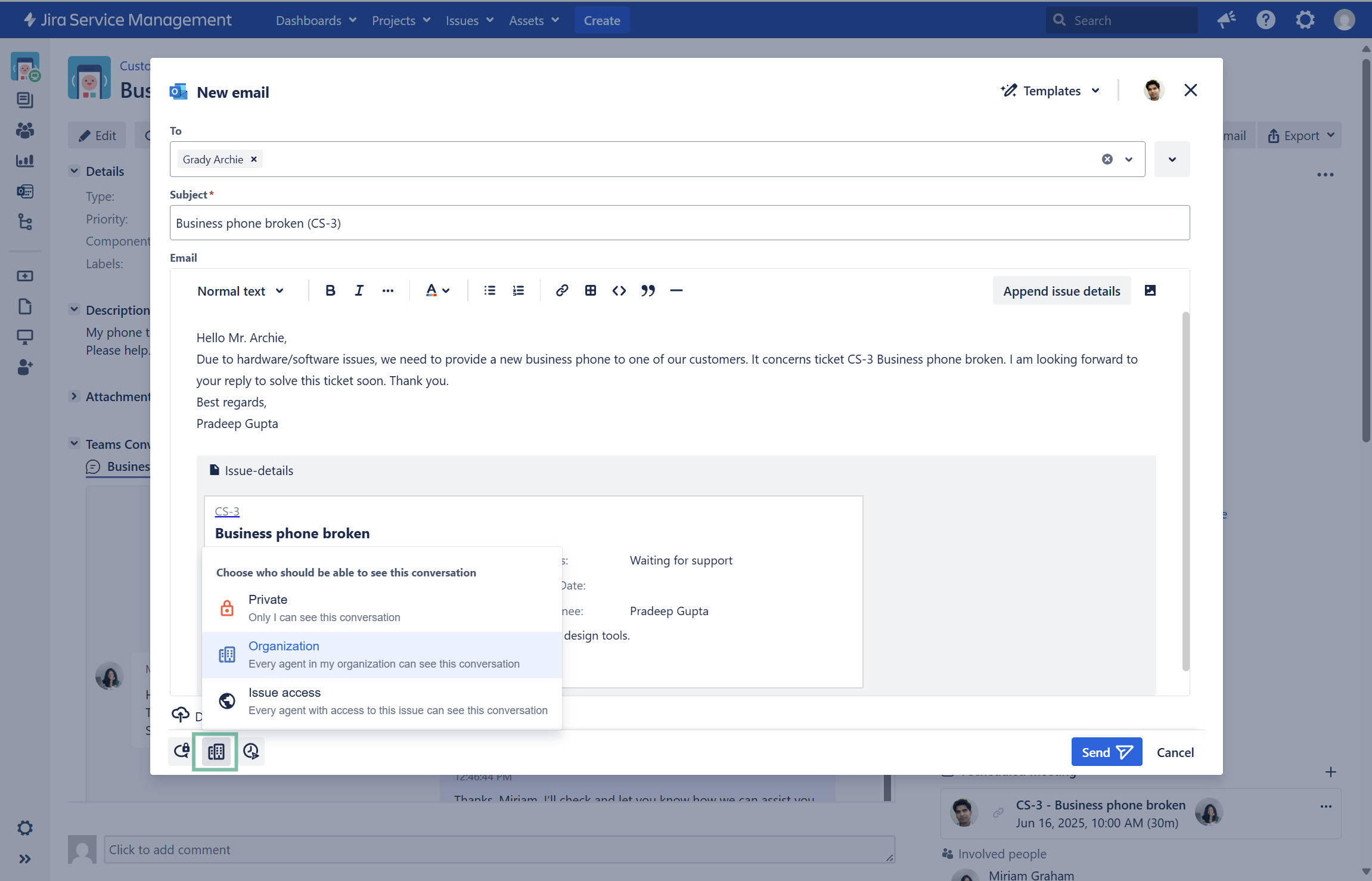
Task: Toggle bold formatting in email editor
Action: point(330,290)
